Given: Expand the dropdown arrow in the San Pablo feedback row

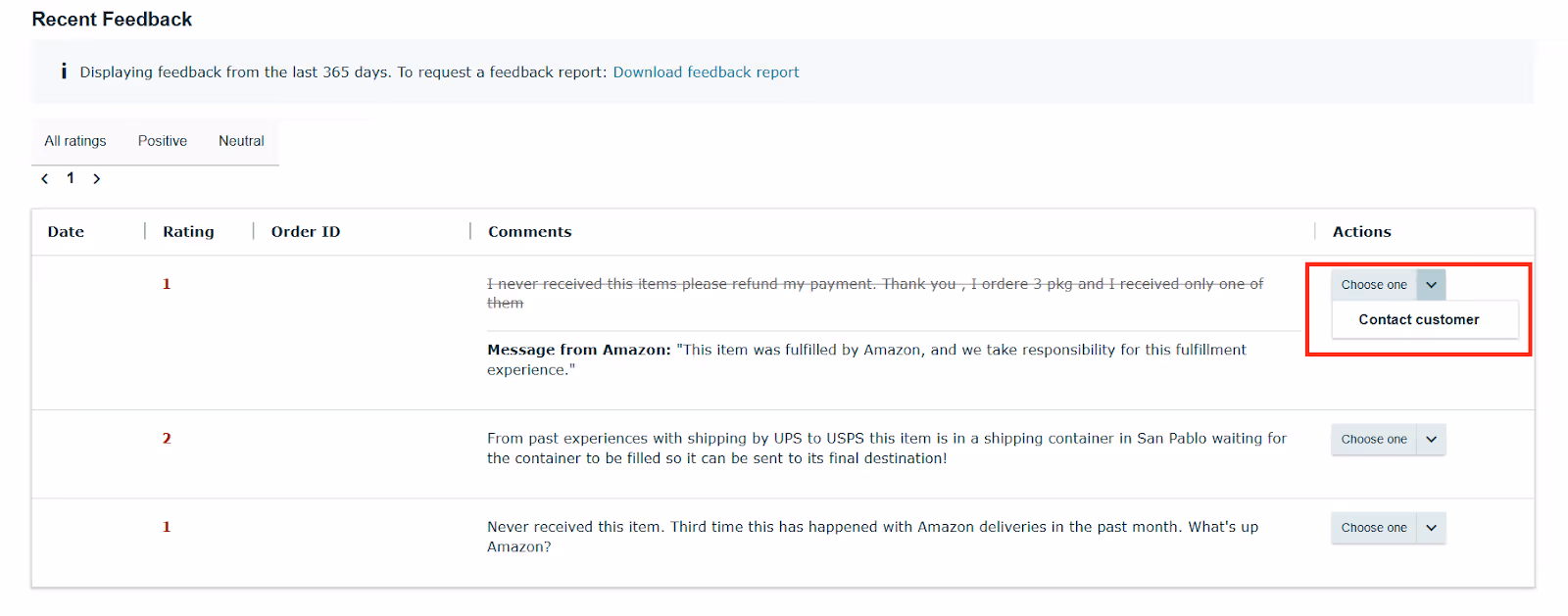Looking at the screenshot, I should [x=1432, y=440].
